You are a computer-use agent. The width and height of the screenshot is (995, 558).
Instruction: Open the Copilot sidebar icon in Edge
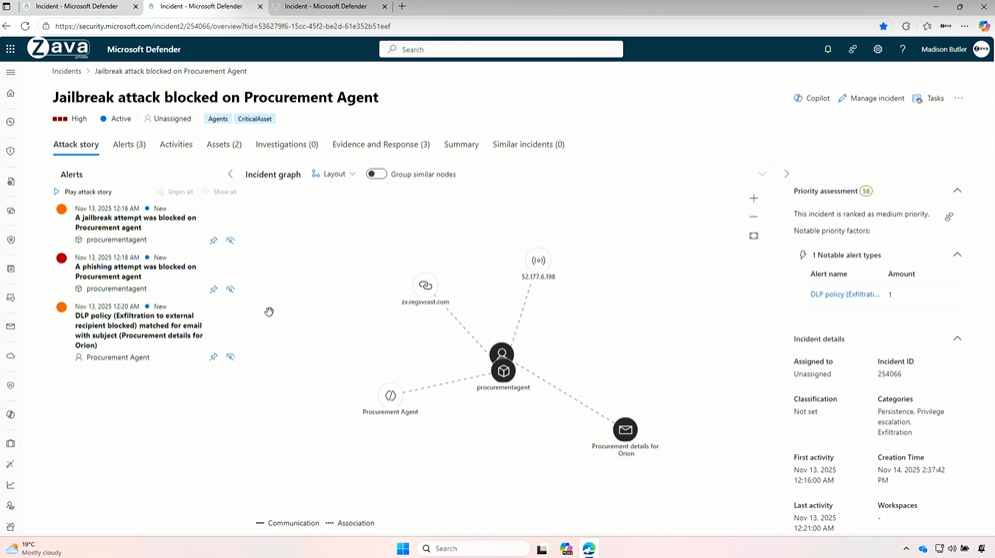pos(984,26)
